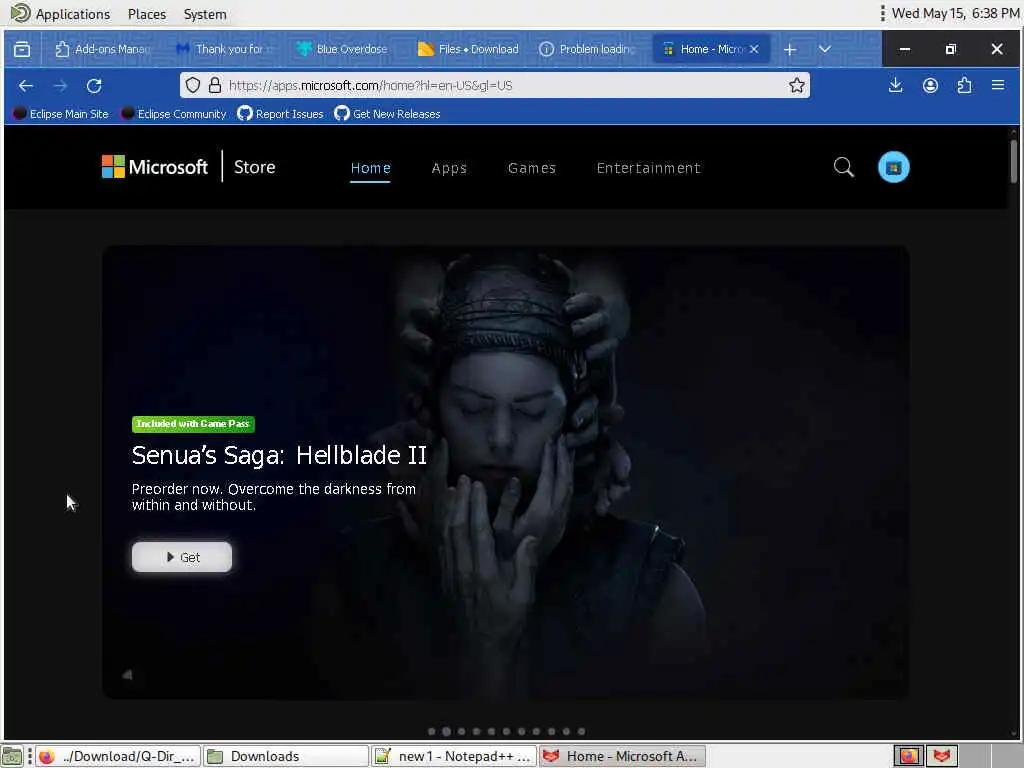Click the clock Wed May 15
The height and width of the screenshot is (768, 1024).
955,13
